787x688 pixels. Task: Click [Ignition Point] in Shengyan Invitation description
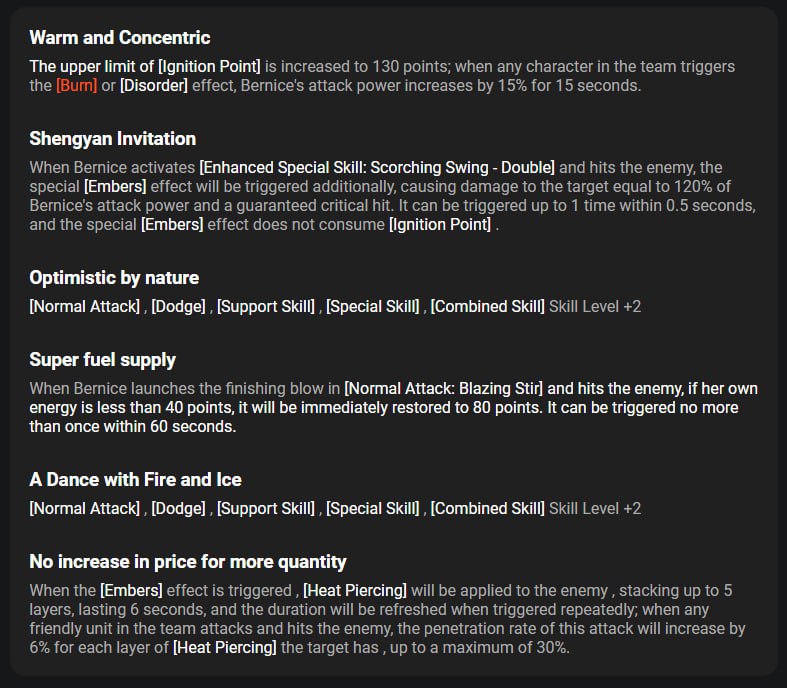coord(440,225)
